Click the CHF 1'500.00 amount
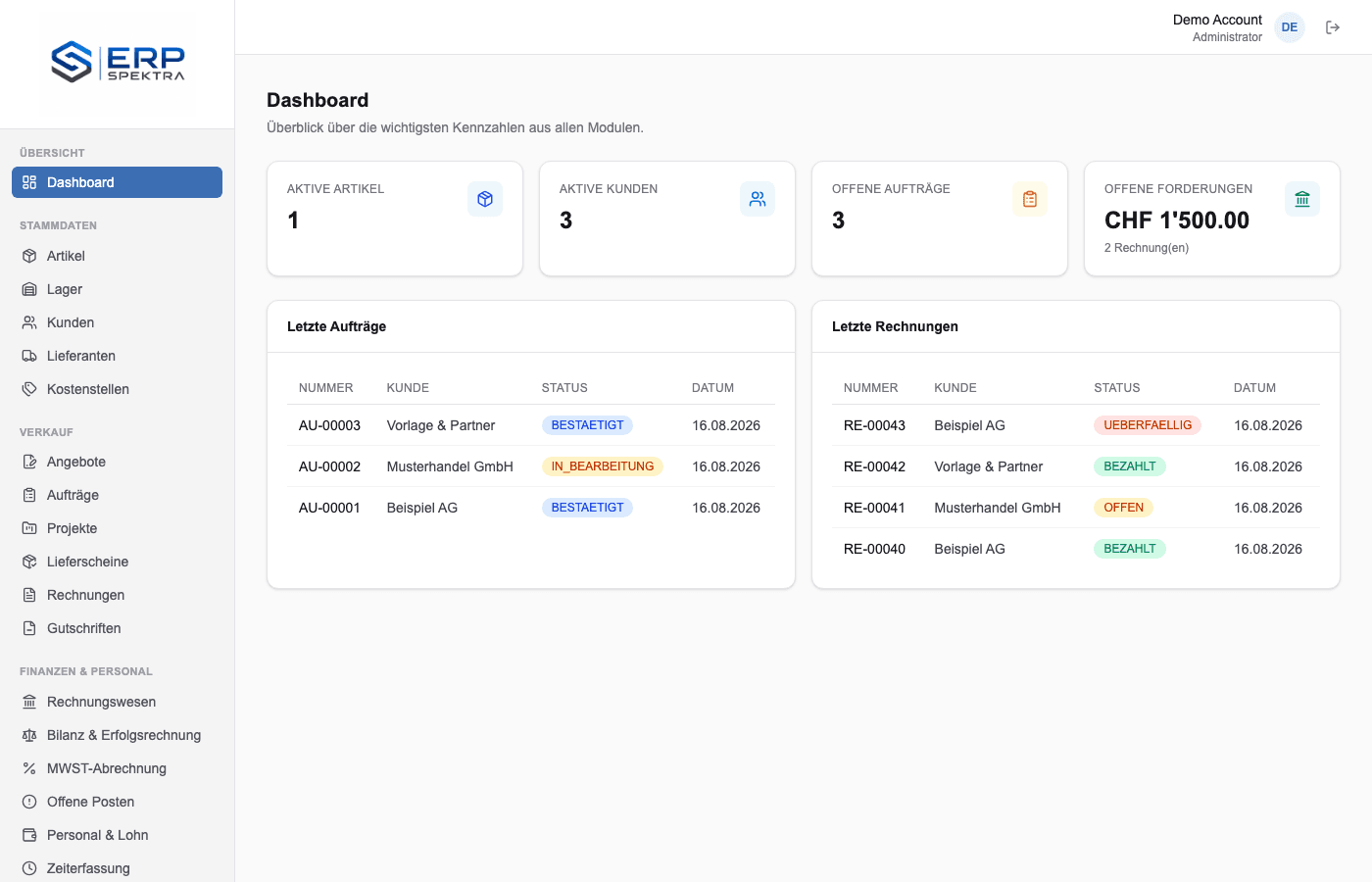 (x=1177, y=220)
